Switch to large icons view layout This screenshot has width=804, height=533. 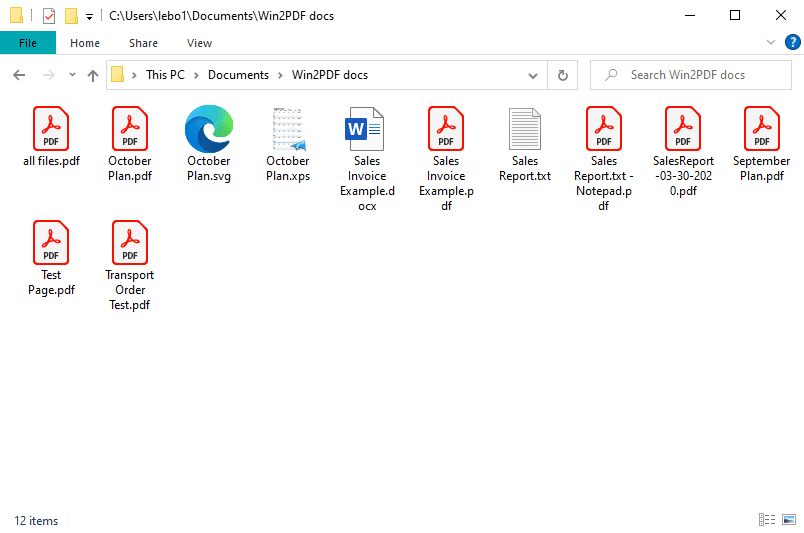(x=789, y=520)
